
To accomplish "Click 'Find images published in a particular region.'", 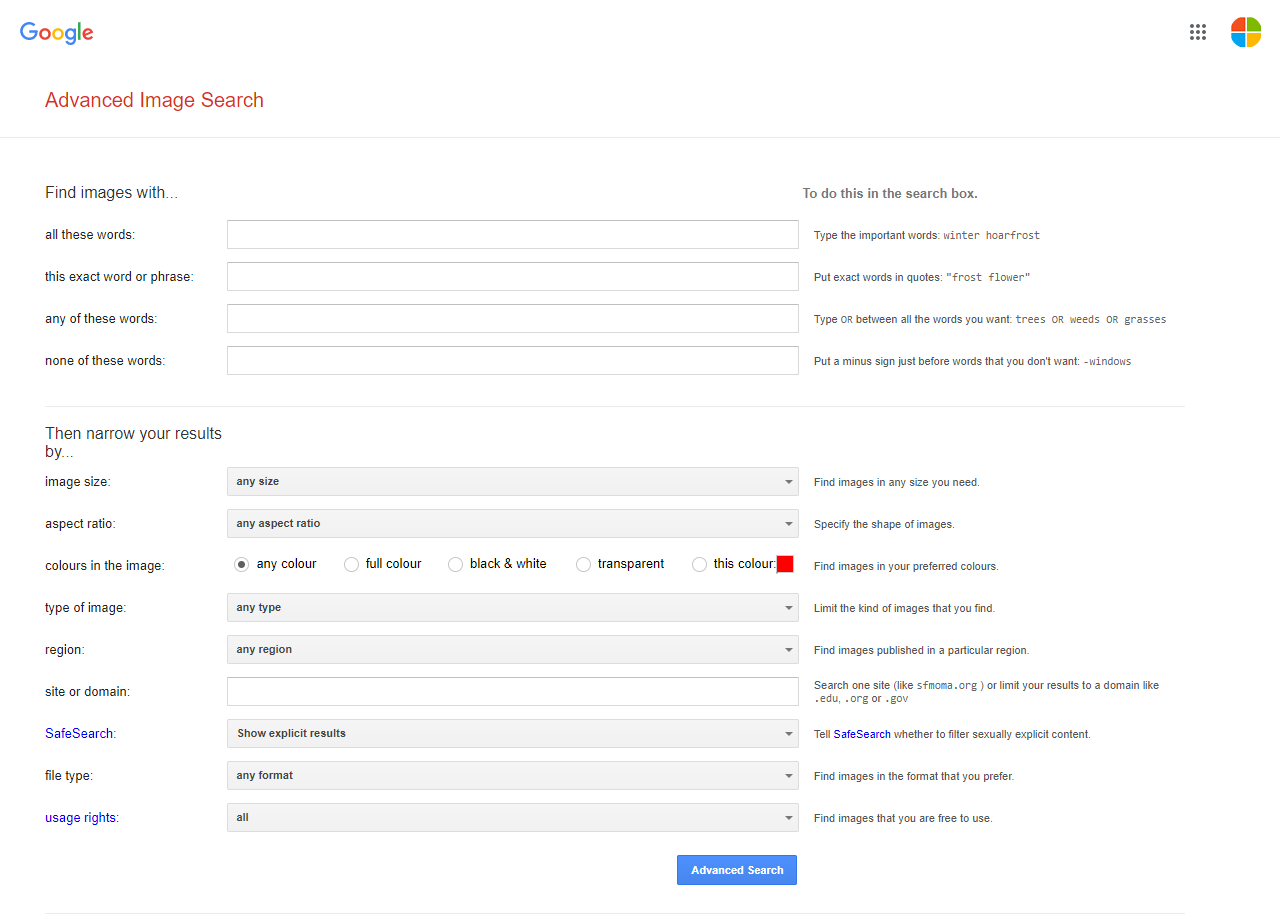I will click(921, 650).
